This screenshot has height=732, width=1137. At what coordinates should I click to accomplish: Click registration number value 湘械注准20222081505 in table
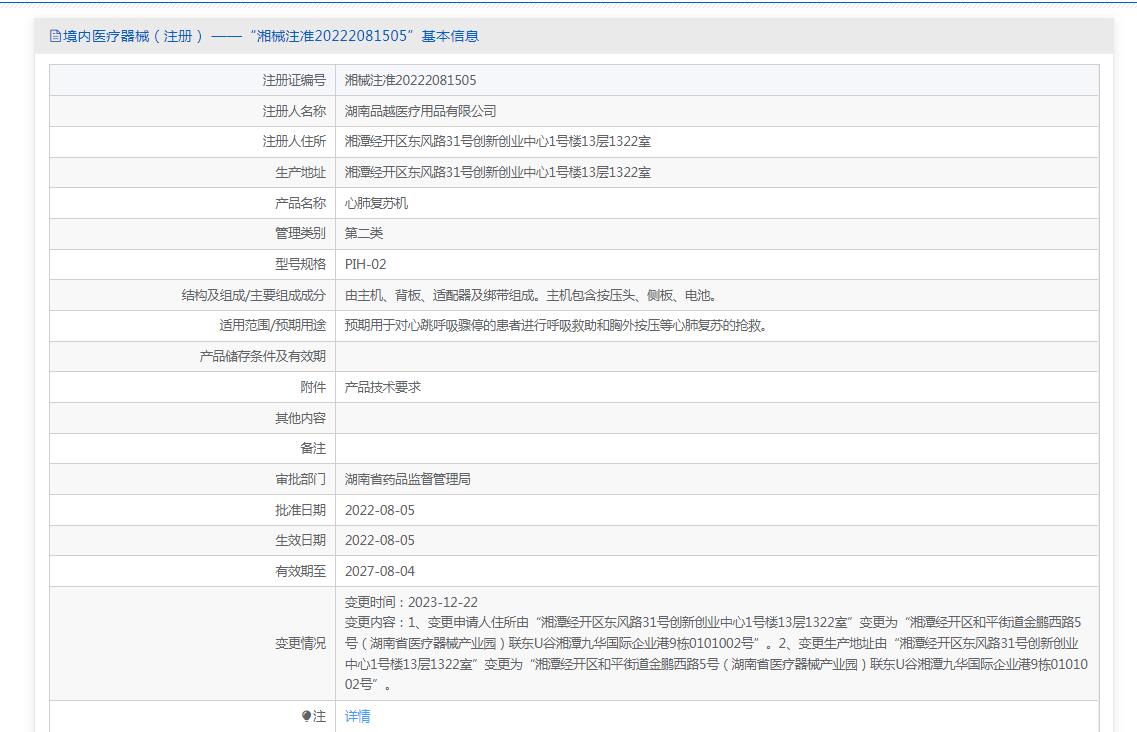point(410,80)
